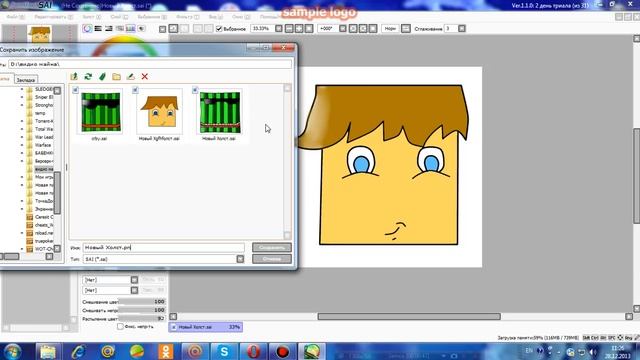
Task: Click the Отмена cancel button
Action: click(x=272, y=259)
